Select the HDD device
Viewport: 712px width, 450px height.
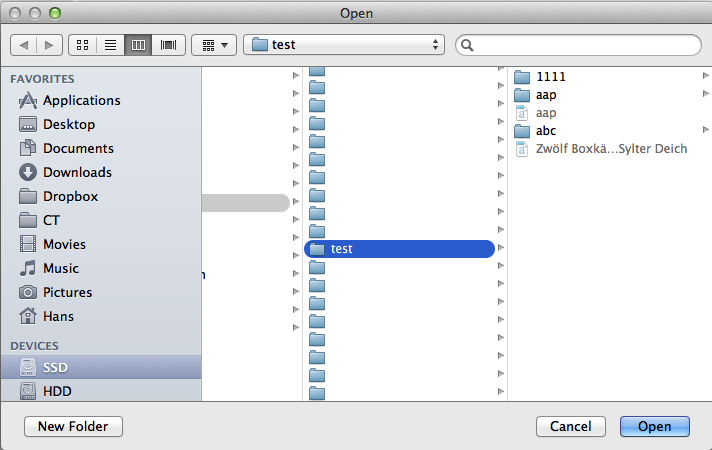click(57, 391)
